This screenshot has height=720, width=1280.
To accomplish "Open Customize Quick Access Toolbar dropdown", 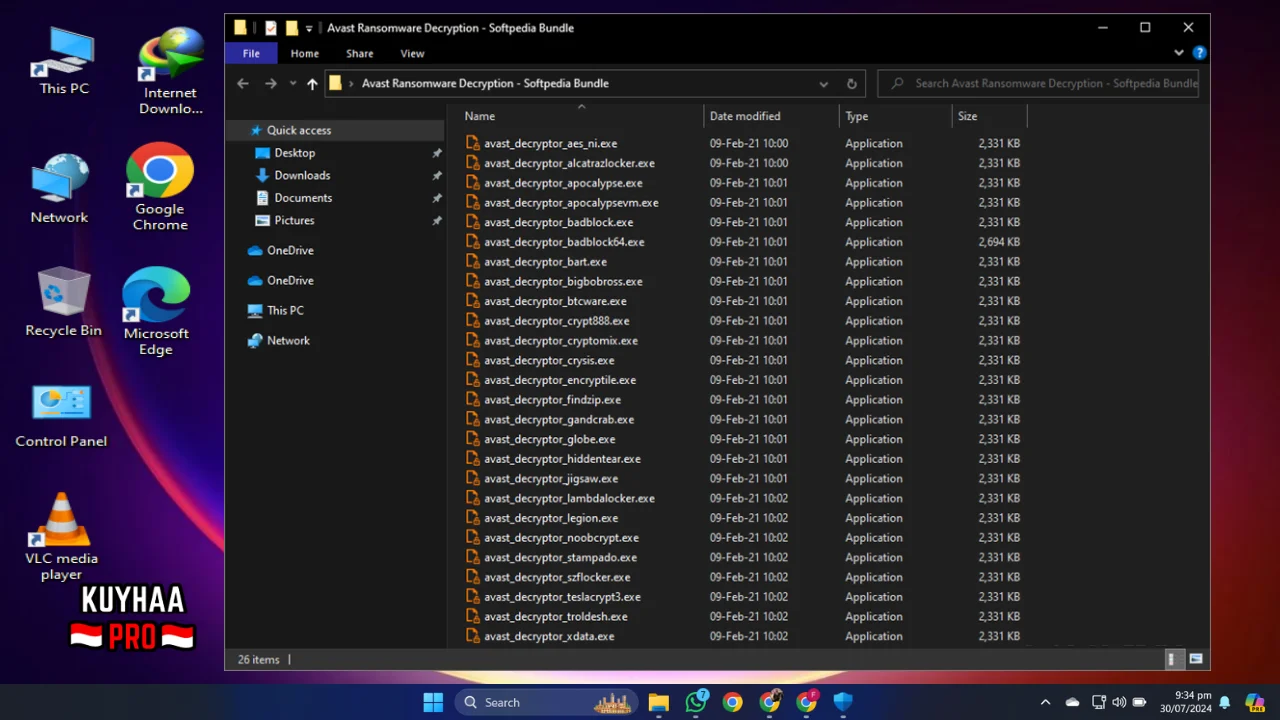I will (309, 29).
